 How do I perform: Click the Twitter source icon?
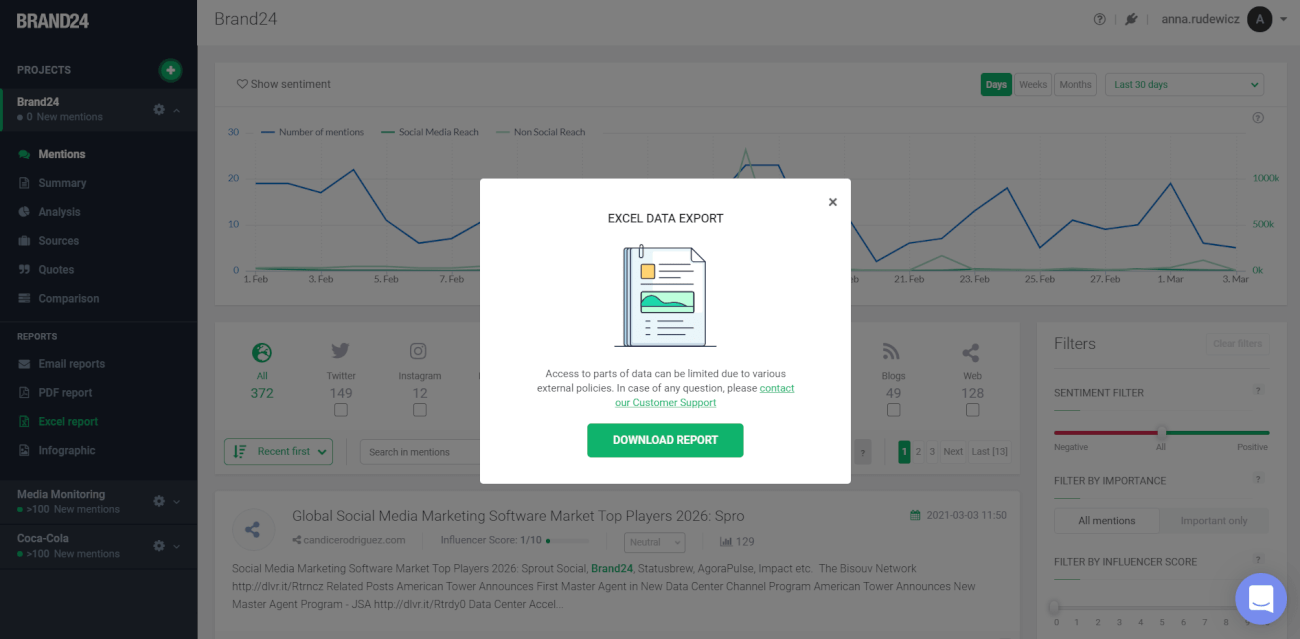pyautogui.click(x=340, y=352)
